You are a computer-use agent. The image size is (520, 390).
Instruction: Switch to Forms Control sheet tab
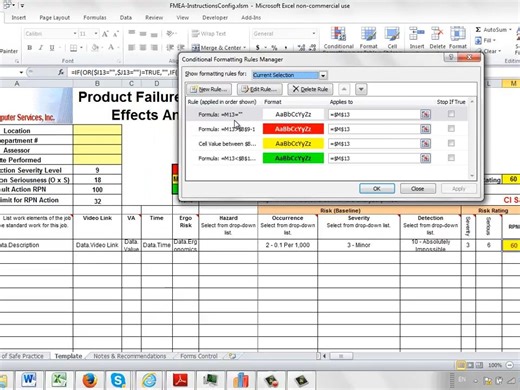[199, 356]
